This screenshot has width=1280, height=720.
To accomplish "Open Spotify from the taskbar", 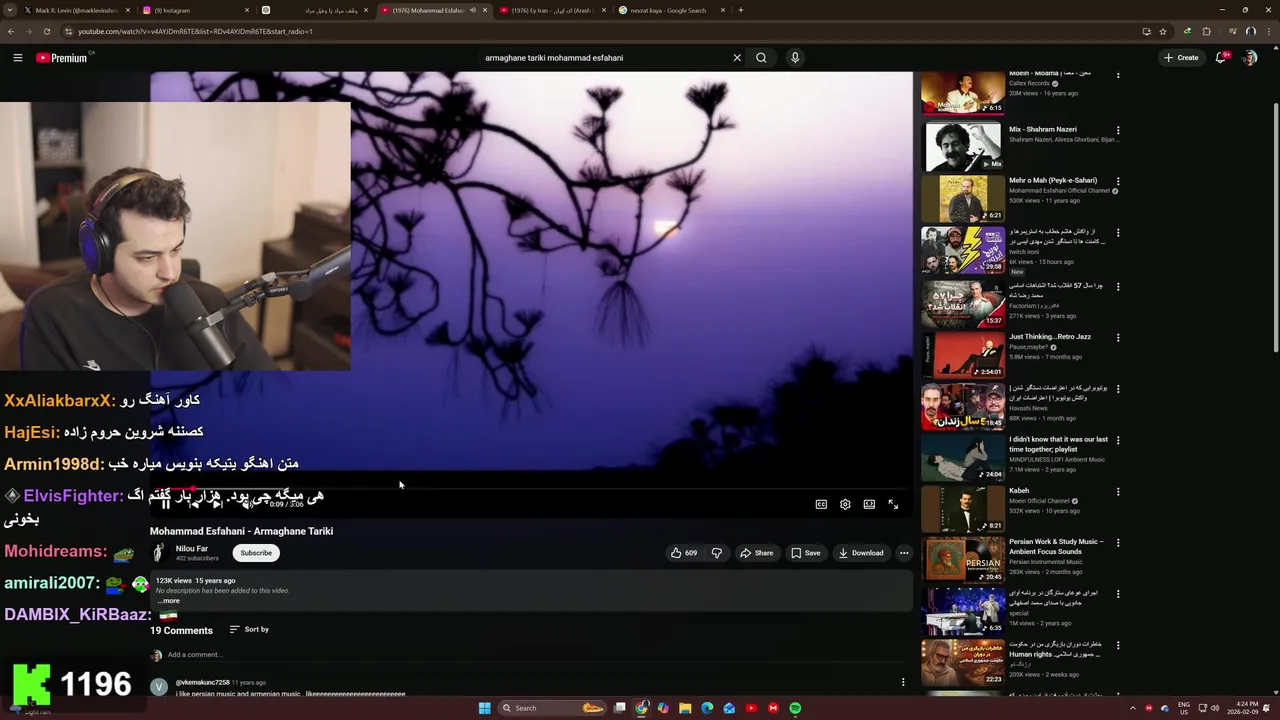I will (x=795, y=708).
